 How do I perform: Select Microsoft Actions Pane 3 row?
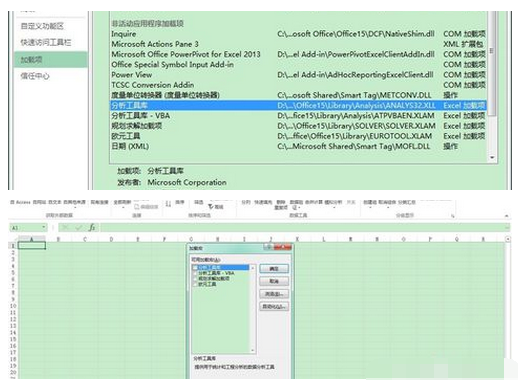[x=298, y=44]
